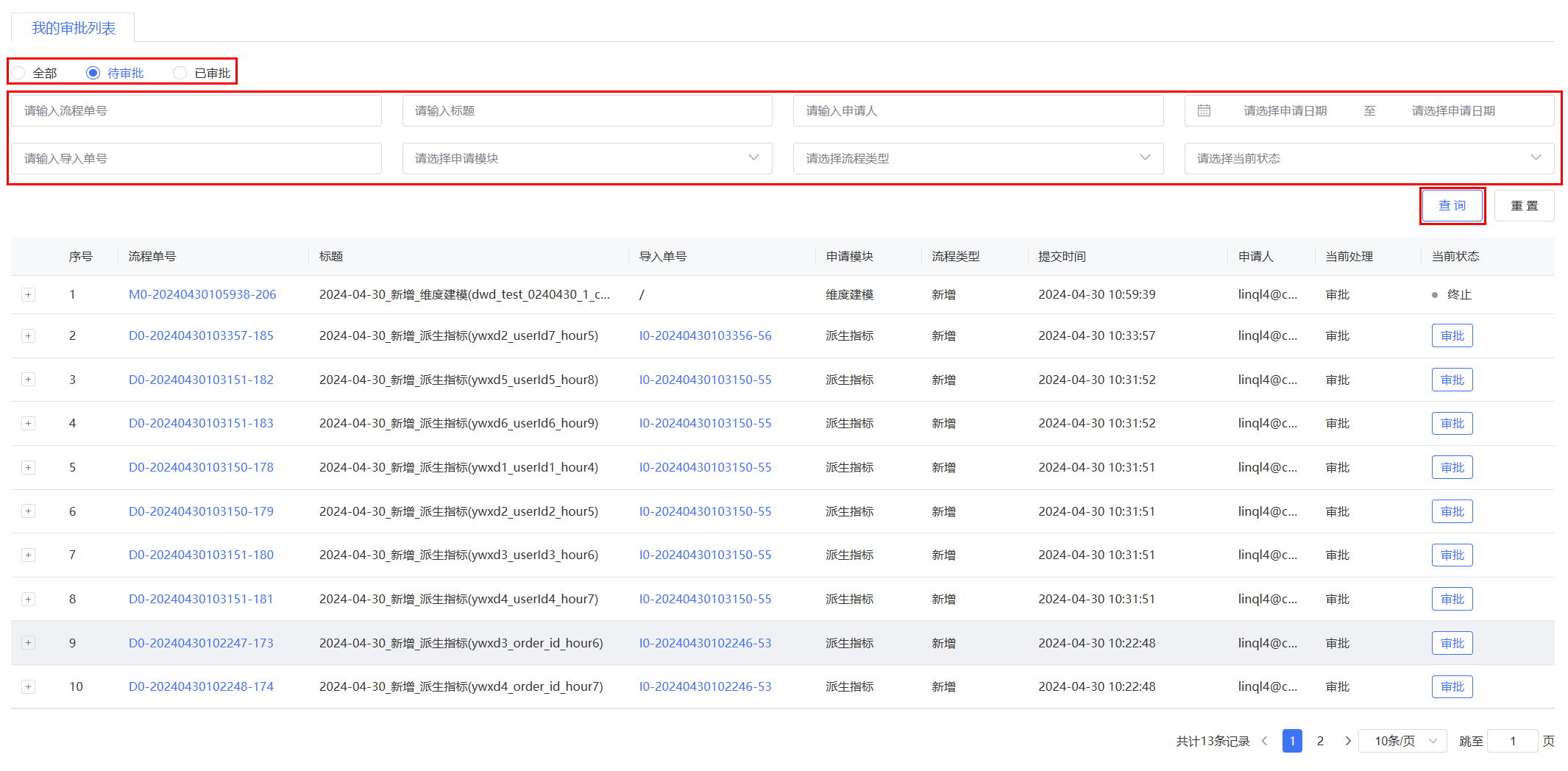
Task: Select the 待审批 radio option
Action: [x=116, y=73]
